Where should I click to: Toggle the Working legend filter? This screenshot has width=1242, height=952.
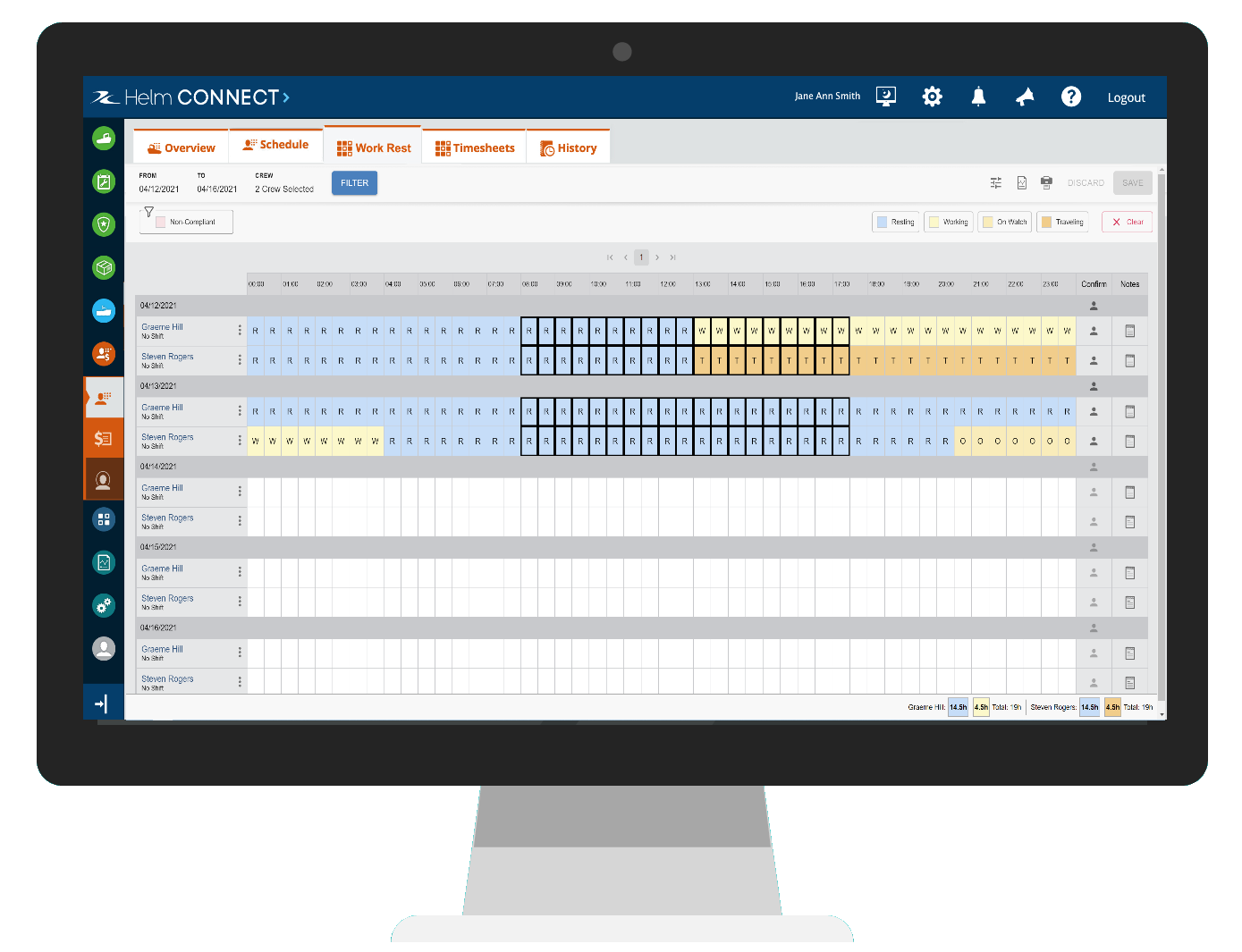948,221
